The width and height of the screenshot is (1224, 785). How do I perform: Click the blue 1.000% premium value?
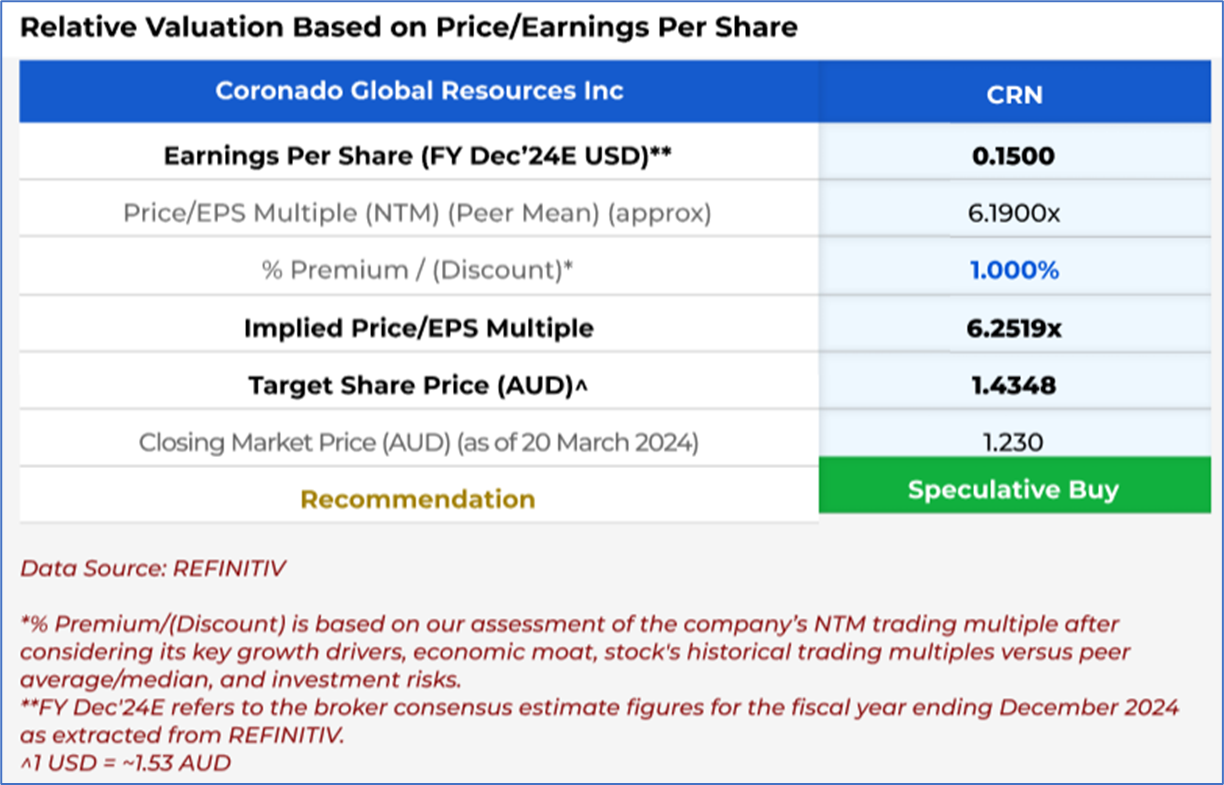tap(1014, 270)
